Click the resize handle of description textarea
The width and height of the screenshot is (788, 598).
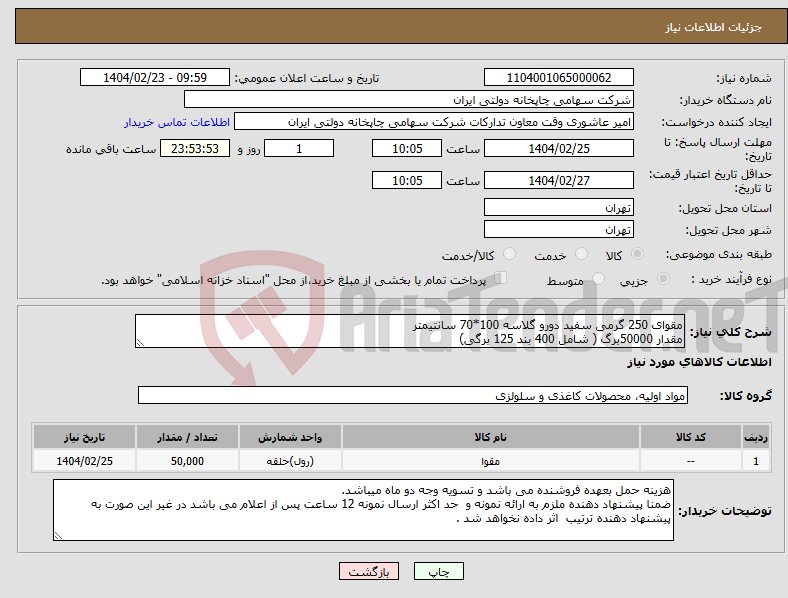point(140,343)
